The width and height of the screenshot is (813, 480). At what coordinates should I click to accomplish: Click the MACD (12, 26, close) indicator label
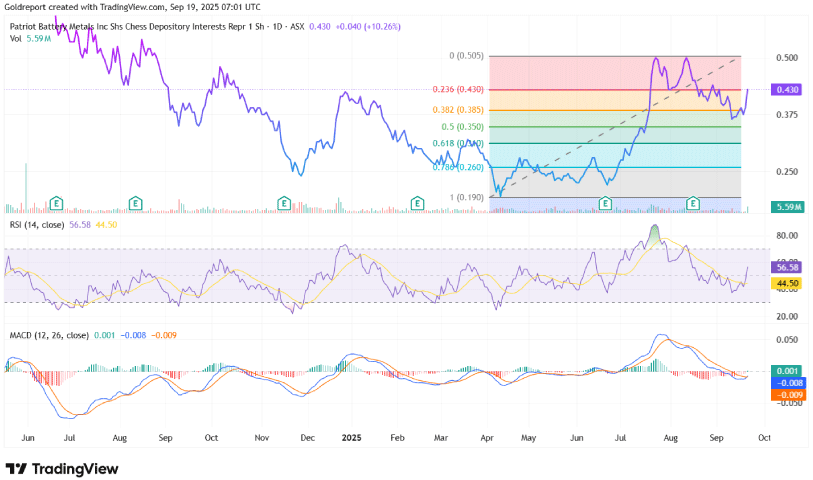click(x=50, y=335)
